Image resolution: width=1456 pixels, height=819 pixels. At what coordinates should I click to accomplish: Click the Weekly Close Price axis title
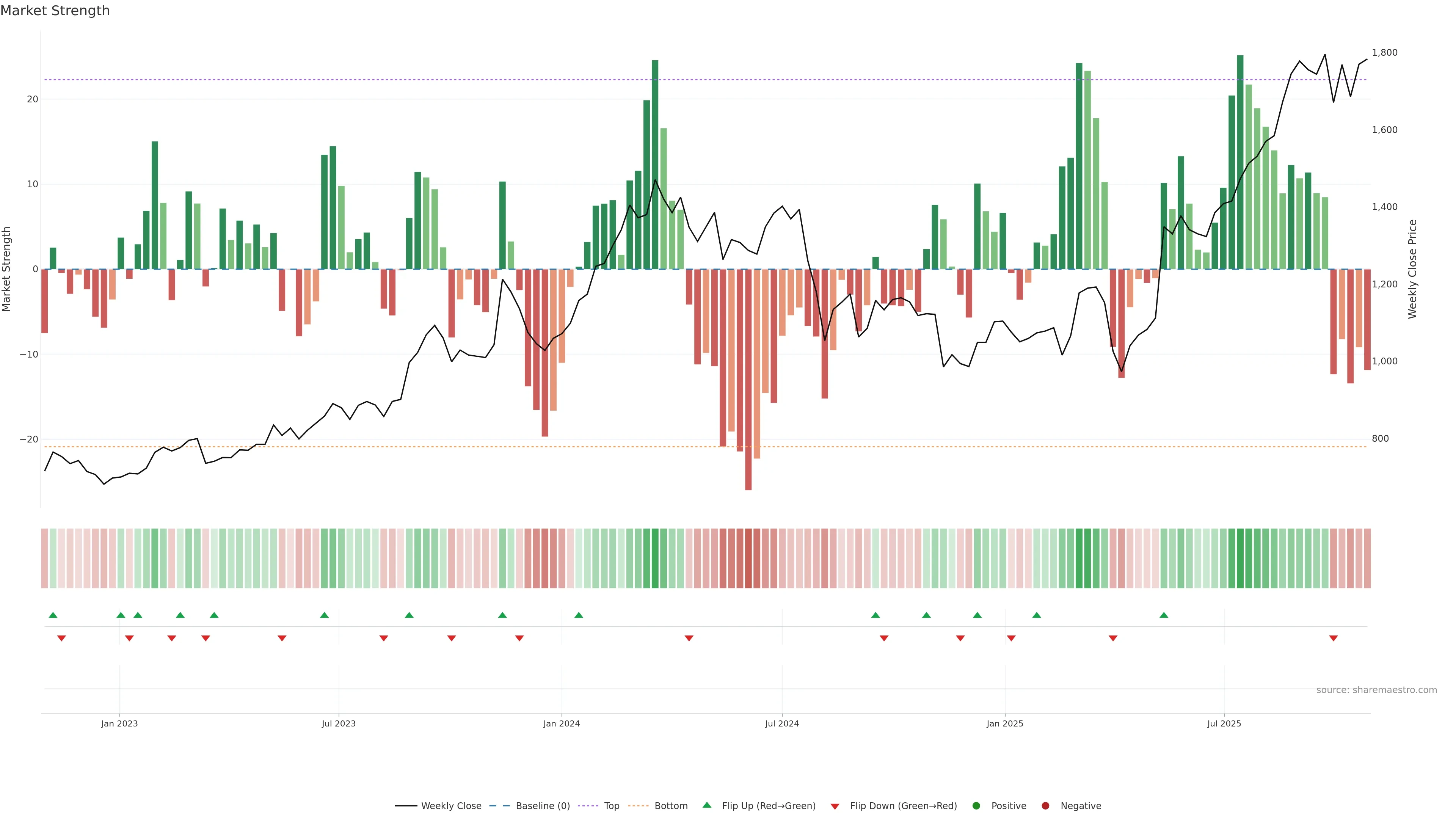pyautogui.click(x=1412, y=269)
